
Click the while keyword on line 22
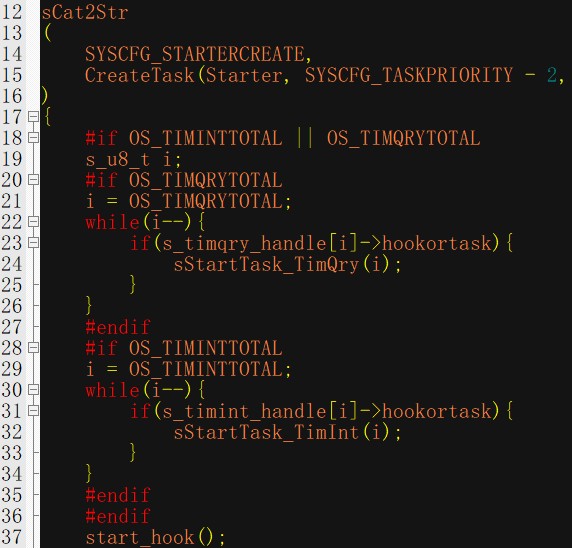[x=112, y=223]
